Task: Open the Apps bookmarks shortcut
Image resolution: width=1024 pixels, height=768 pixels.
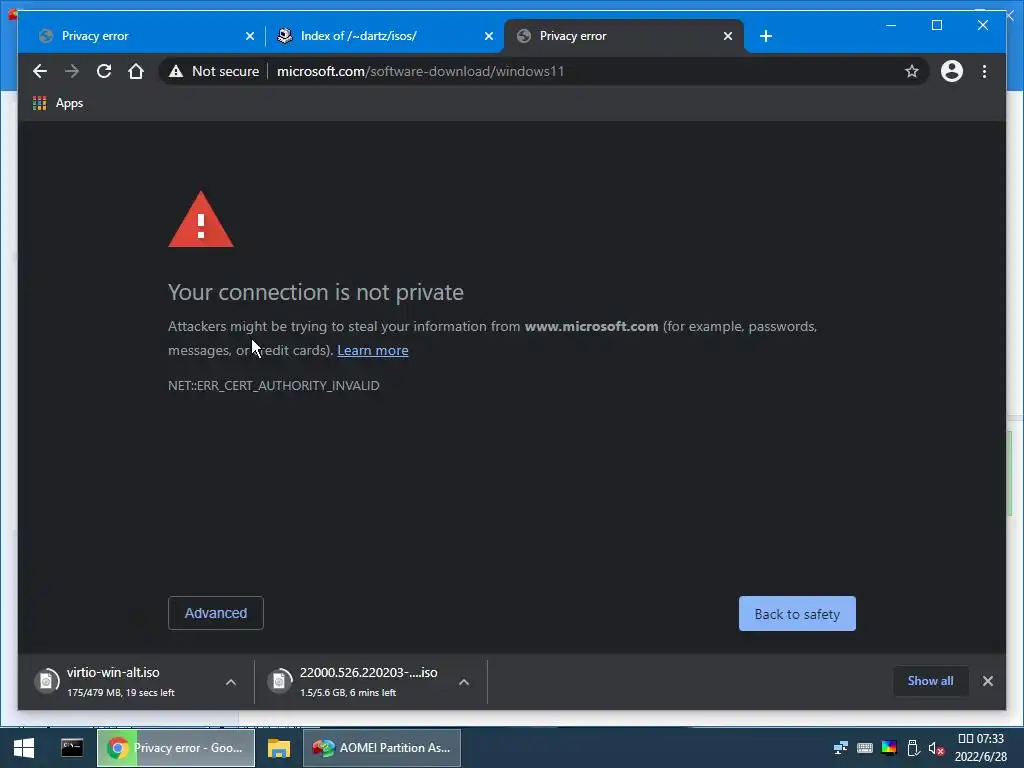Action: [x=58, y=103]
